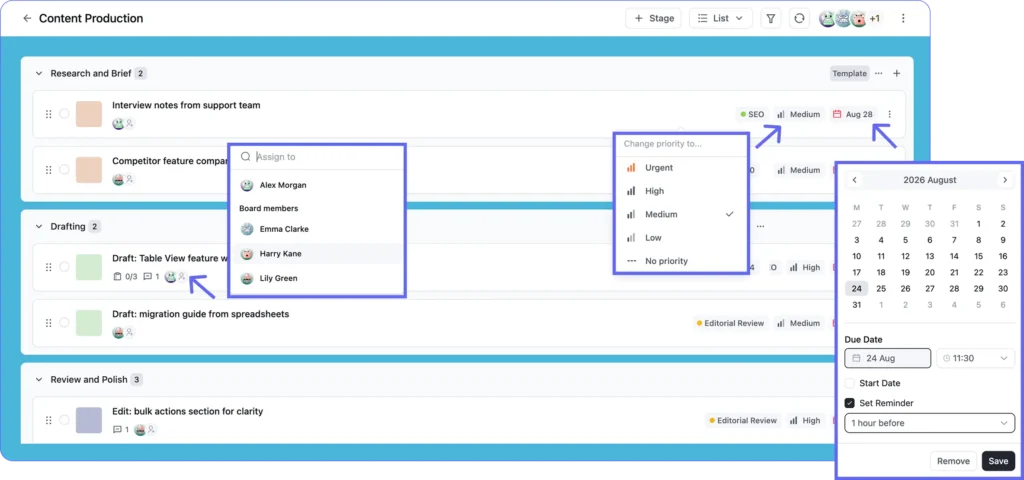The width and height of the screenshot is (1024, 480).
Task: Open the 1 hour before reminder dropdown
Action: point(929,423)
